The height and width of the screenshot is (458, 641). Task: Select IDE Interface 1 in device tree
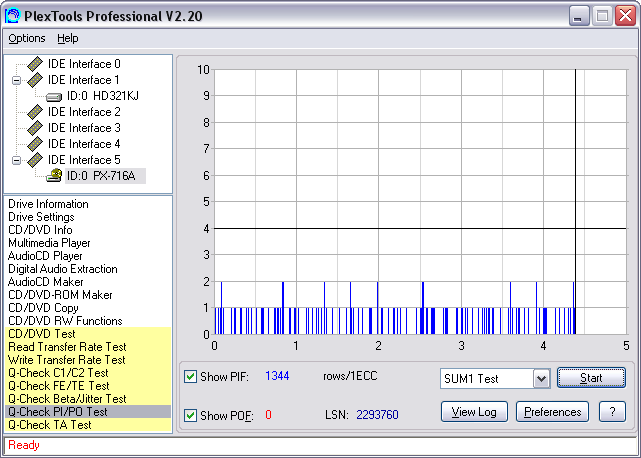(84, 80)
